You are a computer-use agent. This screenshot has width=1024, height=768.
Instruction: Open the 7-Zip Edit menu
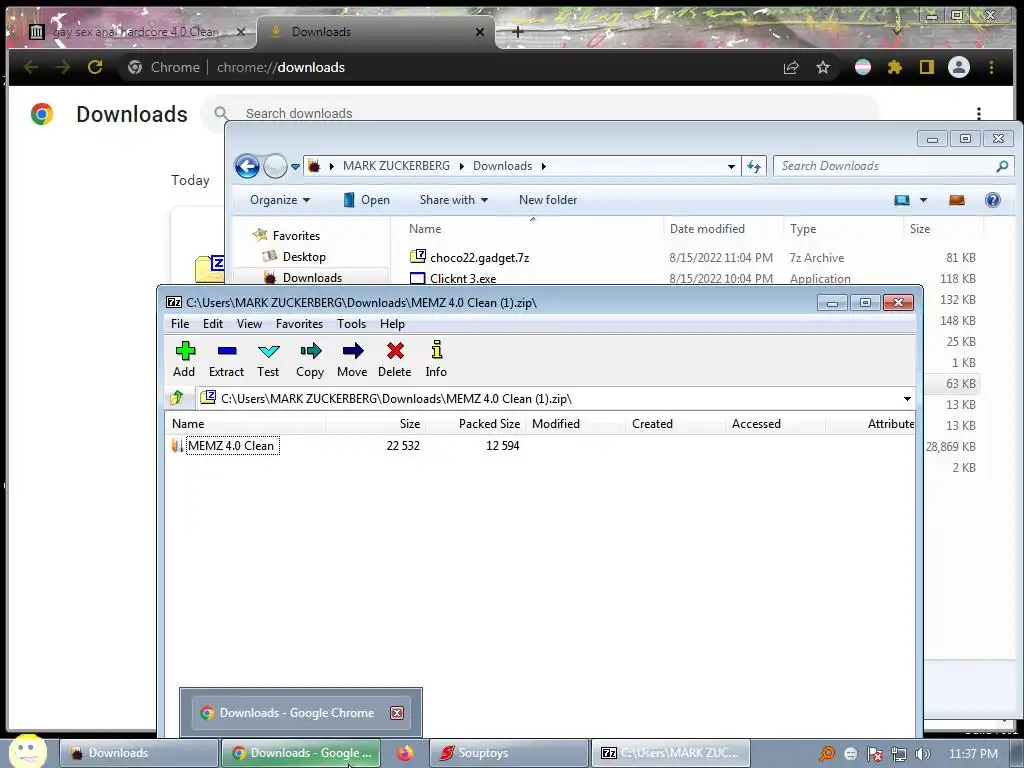point(213,324)
